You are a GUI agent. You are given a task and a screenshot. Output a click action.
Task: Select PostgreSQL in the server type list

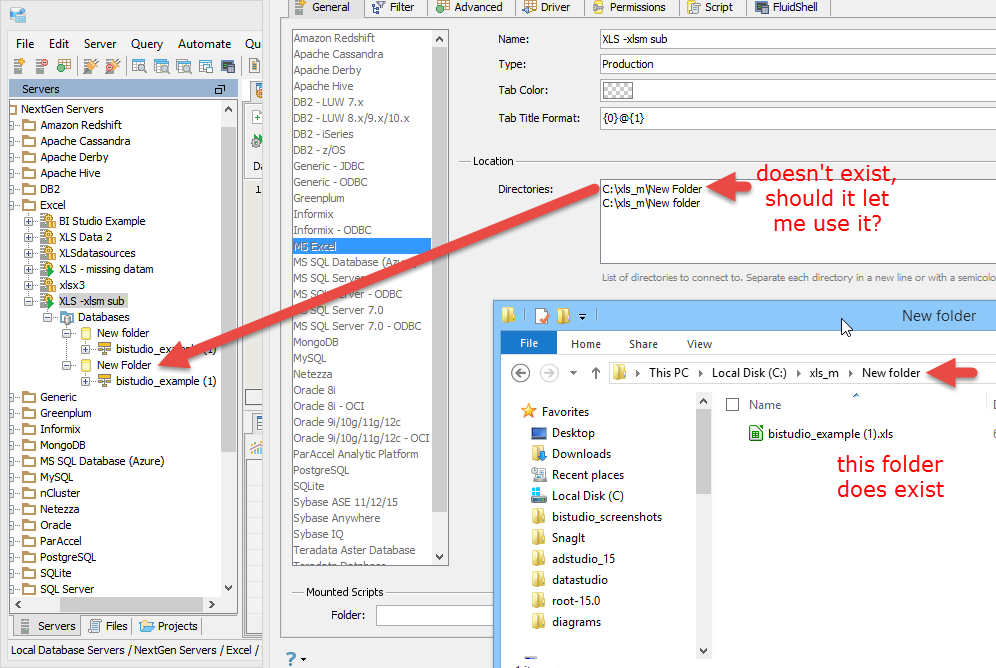(321, 470)
